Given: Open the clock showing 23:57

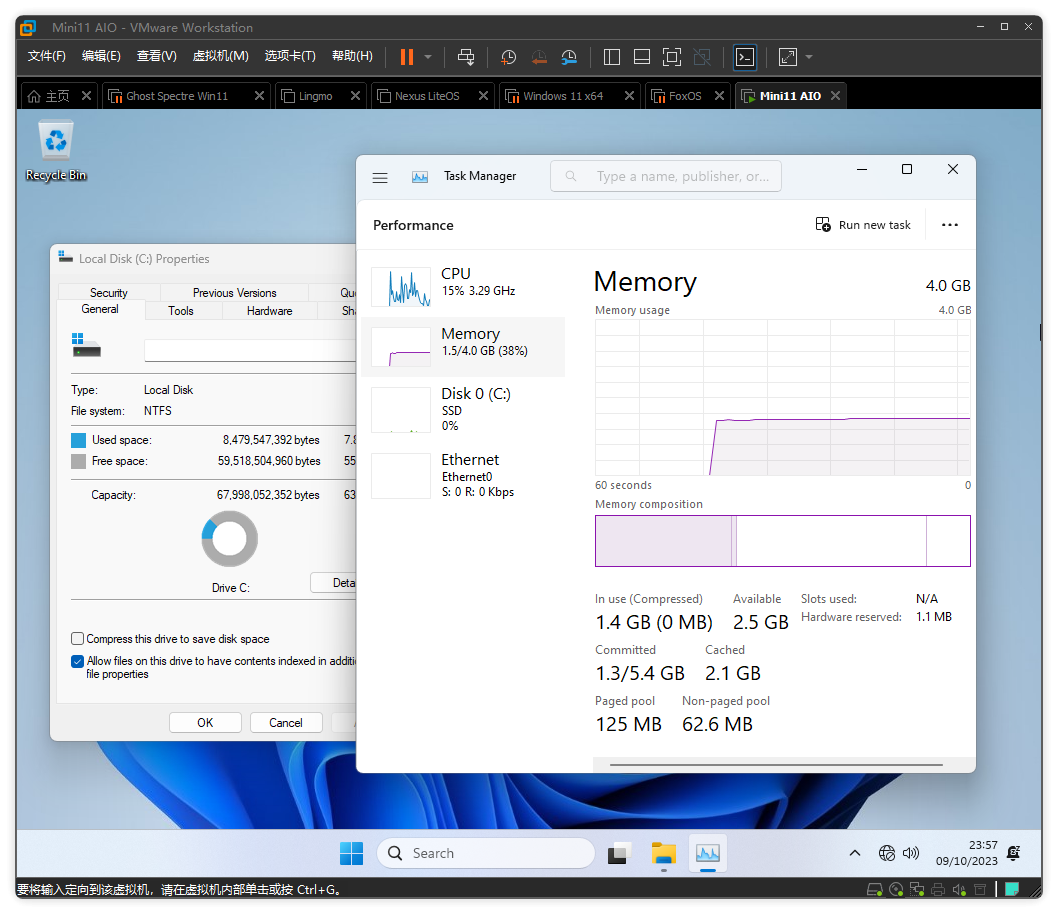Looking at the screenshot, I should 966,853.
